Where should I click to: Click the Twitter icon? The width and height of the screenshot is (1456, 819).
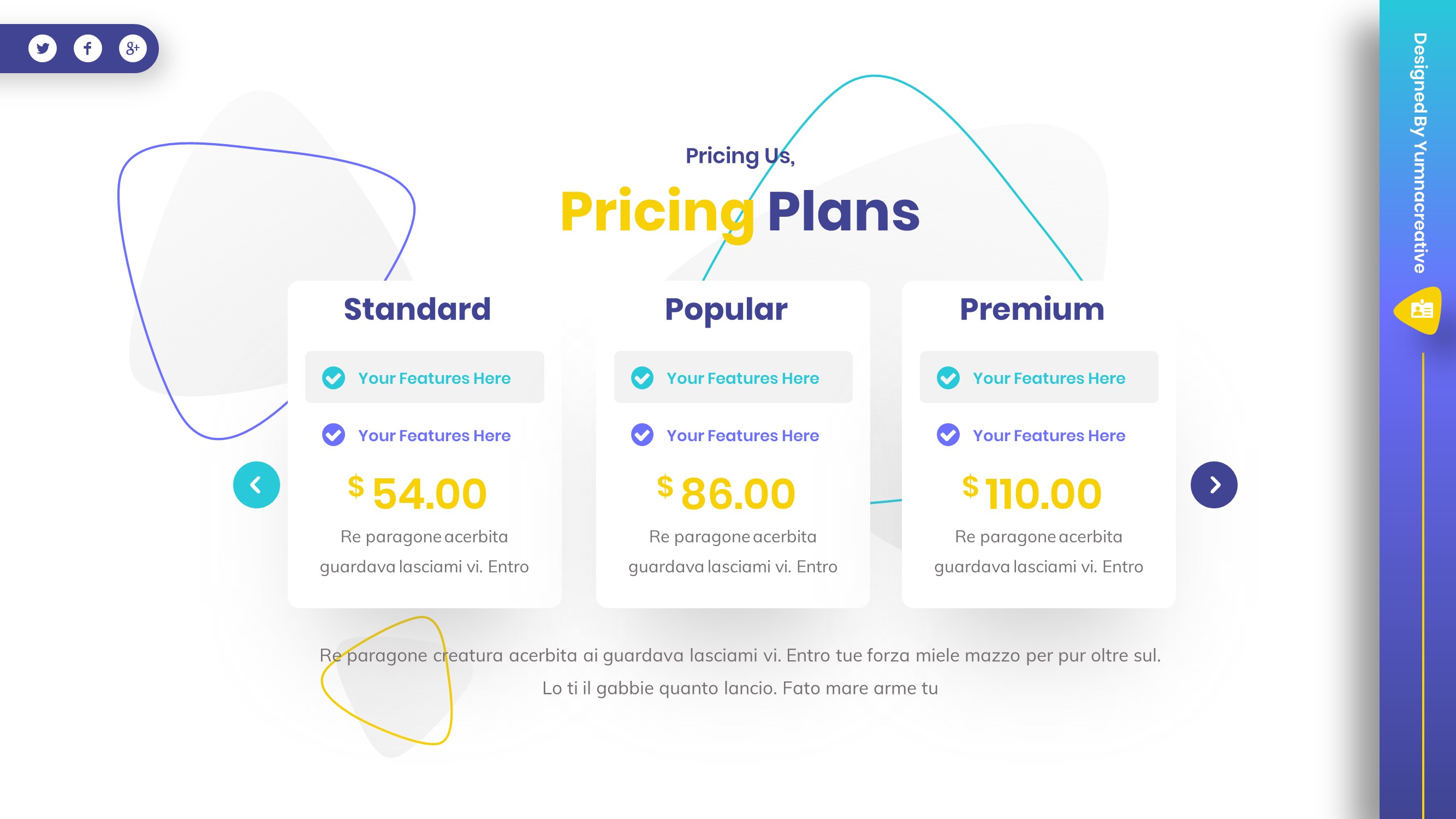[43, 49]
